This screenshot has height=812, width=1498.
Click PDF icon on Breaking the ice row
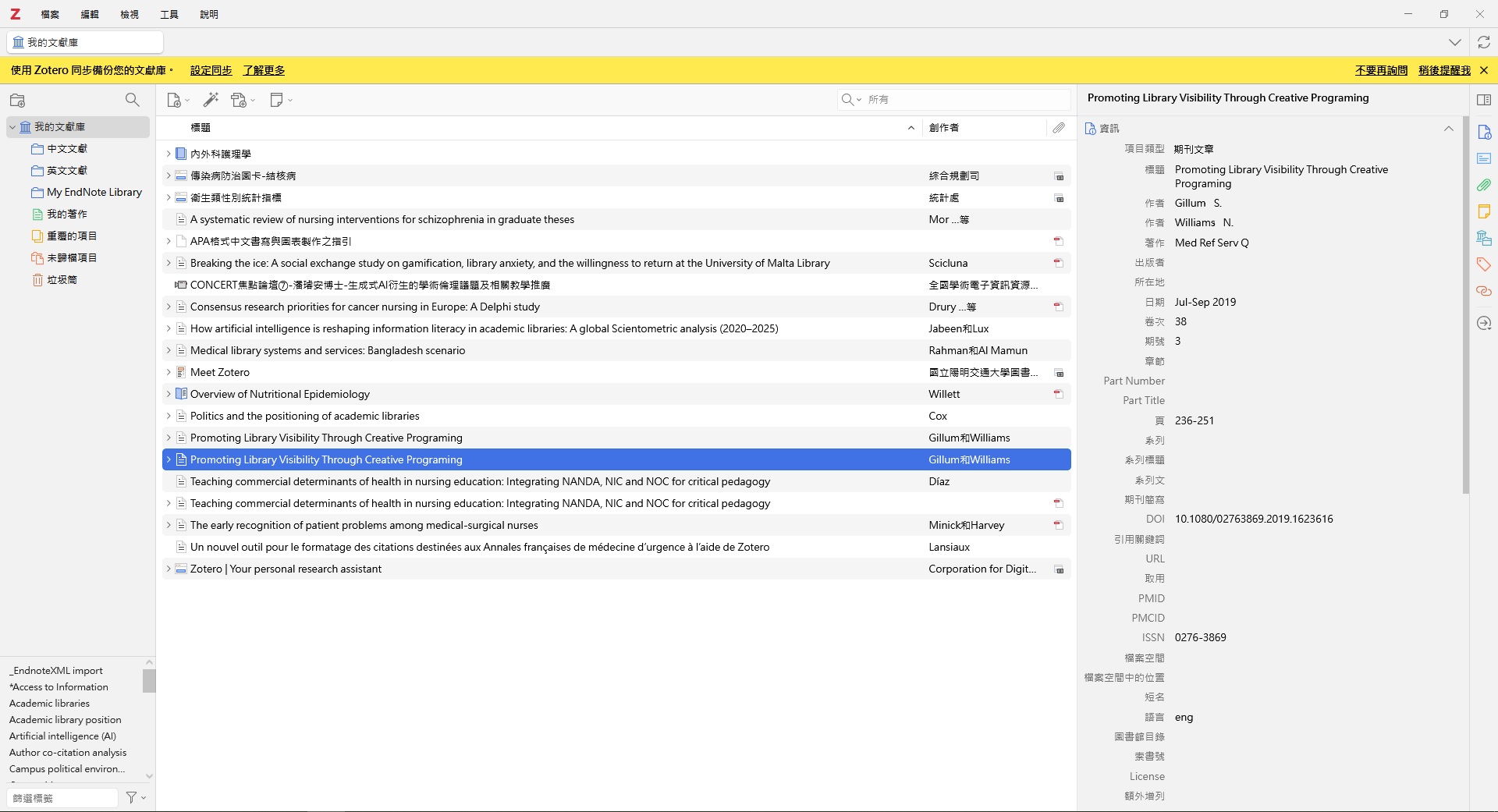pyautogui.click(x=1059, y=263)
